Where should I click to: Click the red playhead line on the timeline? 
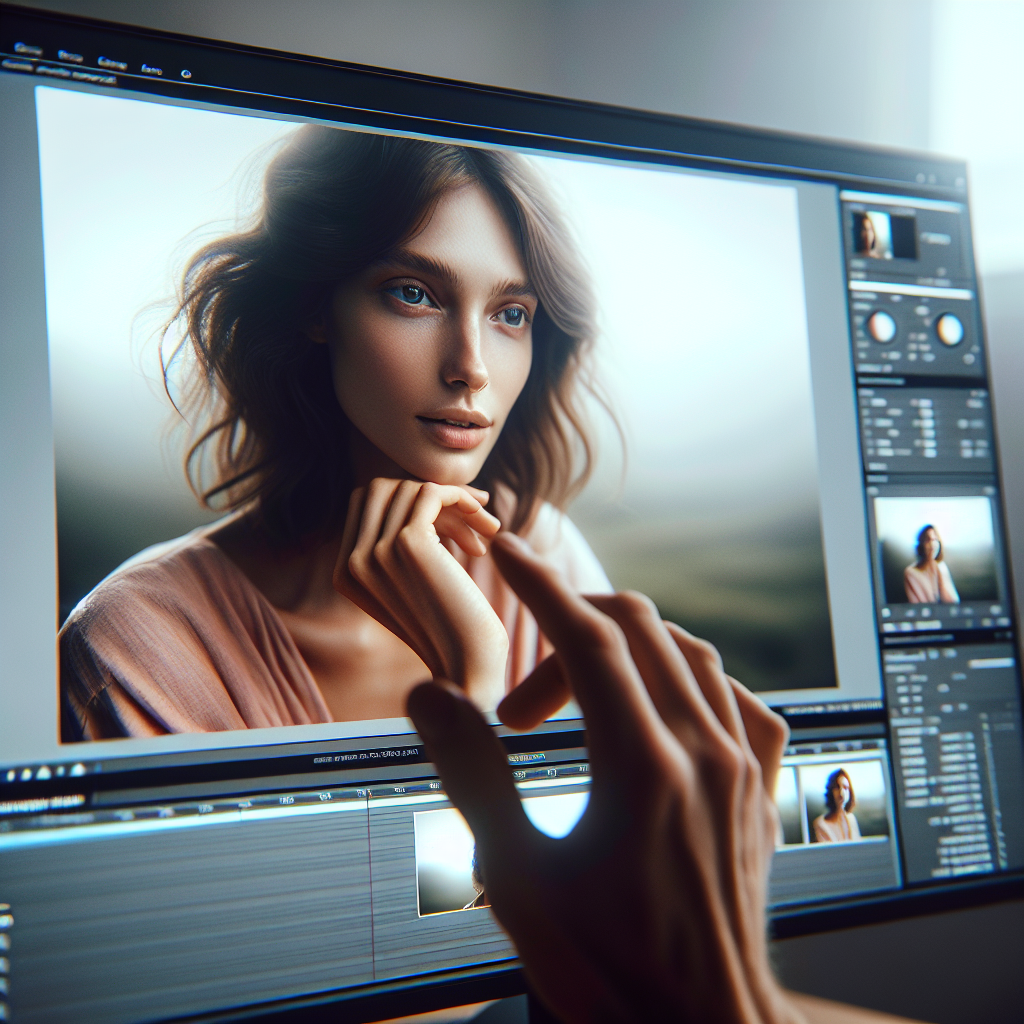[x=371, y=880]
